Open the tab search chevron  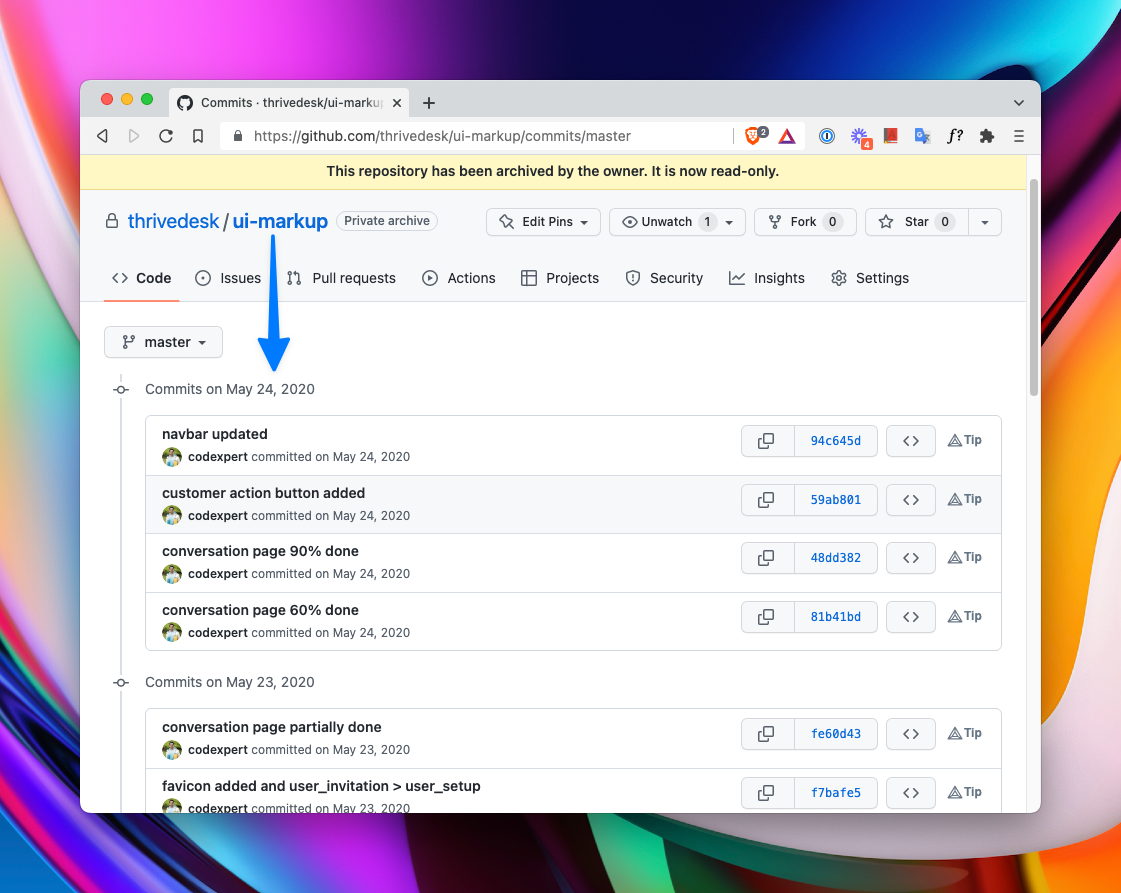(x=1019, y=103)
